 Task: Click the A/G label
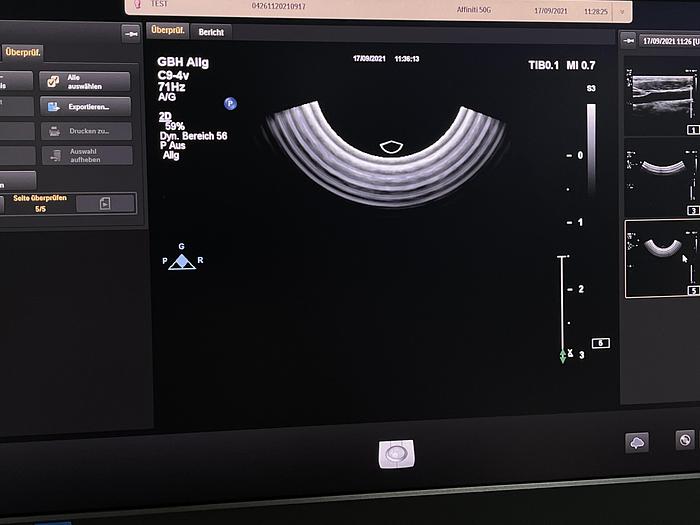tap(167, 97)
